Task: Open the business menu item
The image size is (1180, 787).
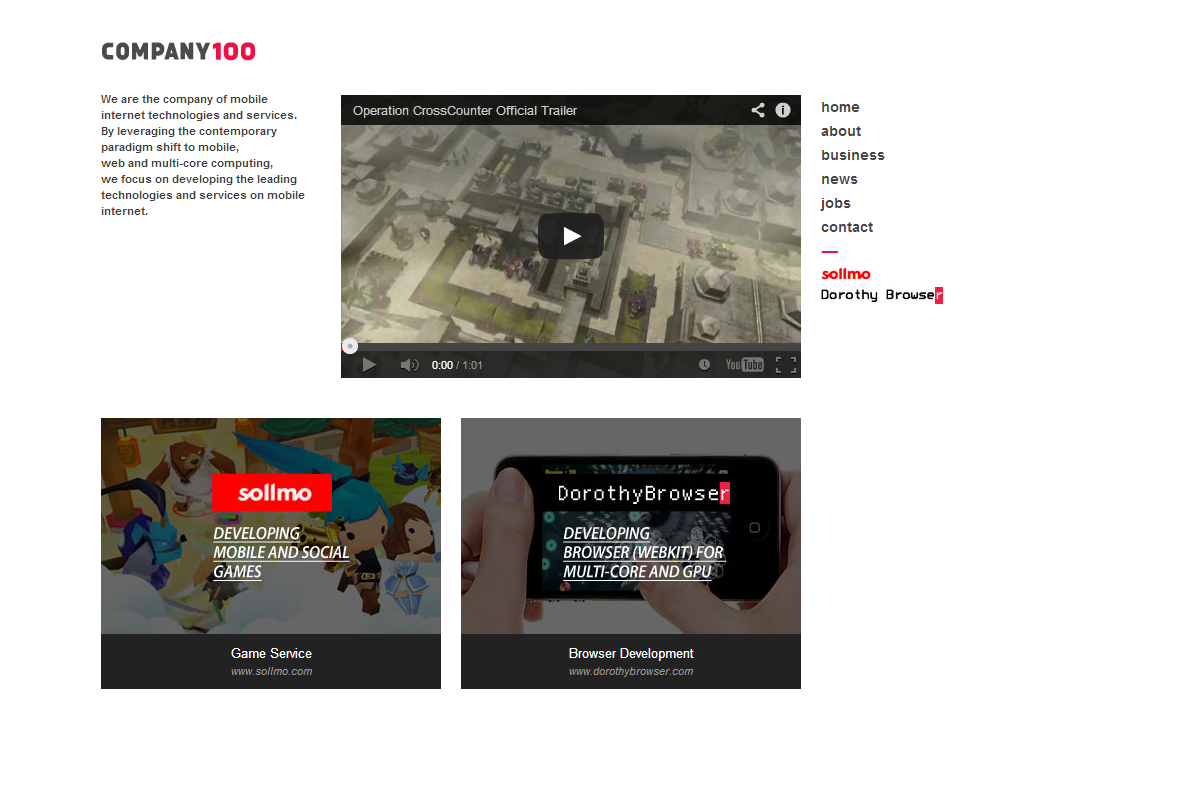Action: pos(853,156)
